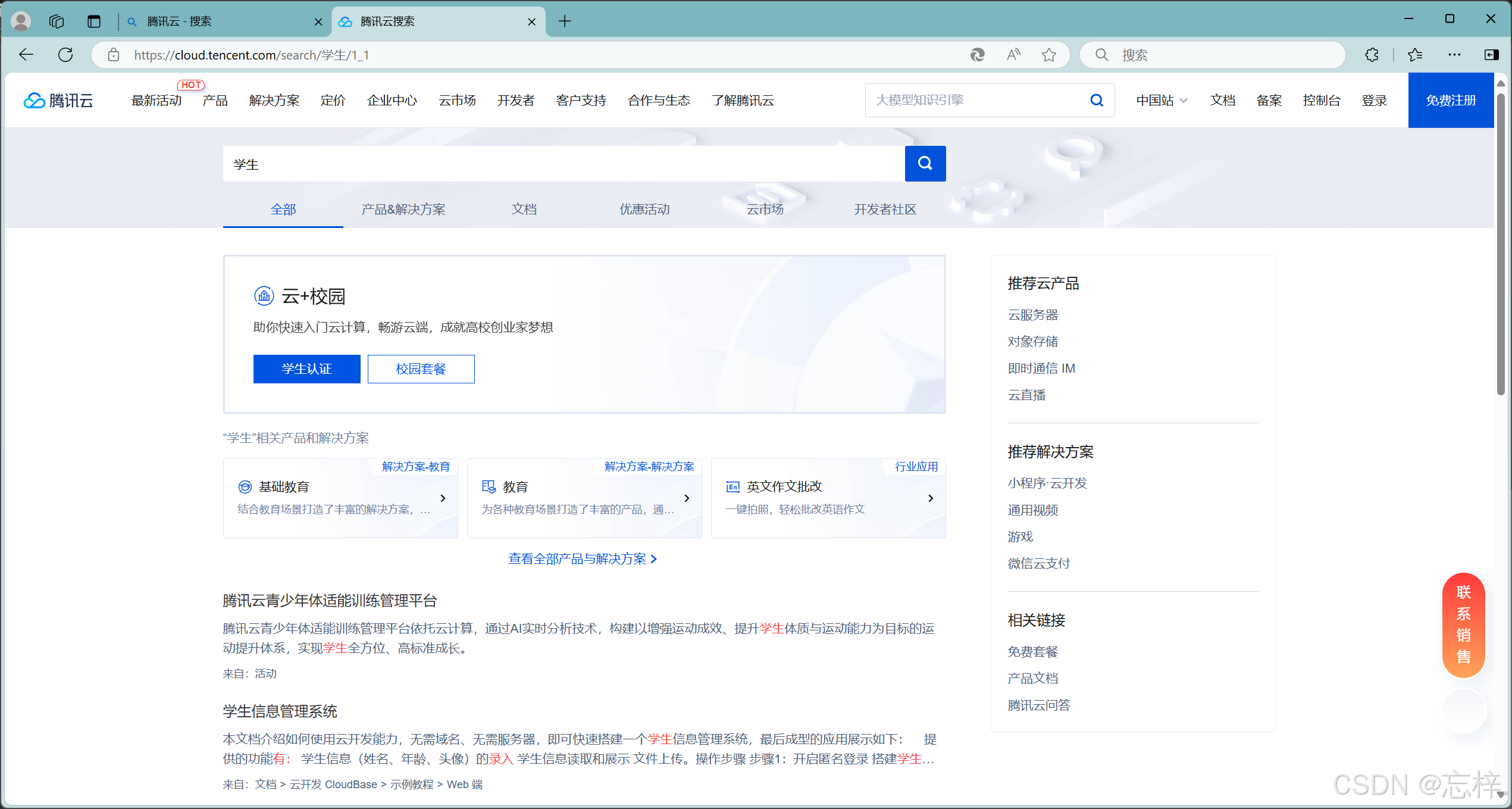
Task: Click the 学生认证 button
Action: 306,369
